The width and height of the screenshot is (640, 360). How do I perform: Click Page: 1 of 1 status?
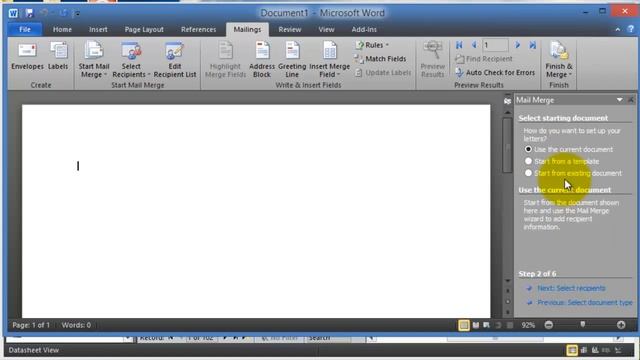coord(31,325)
